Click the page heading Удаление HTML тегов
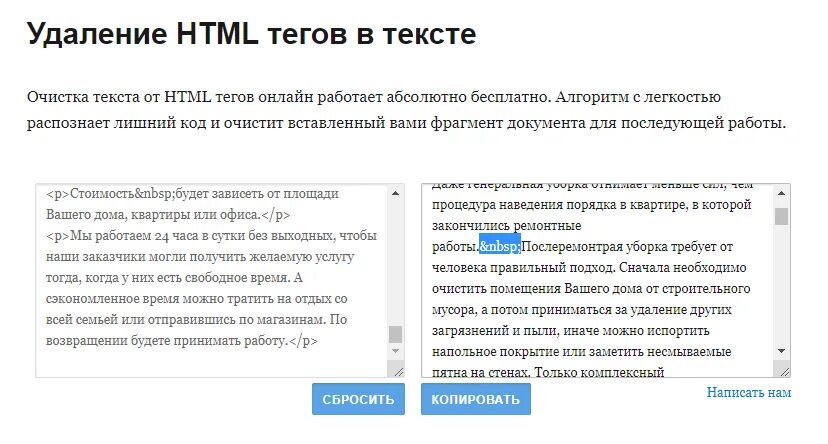This screenshot has height=444, width=828. 251,33
